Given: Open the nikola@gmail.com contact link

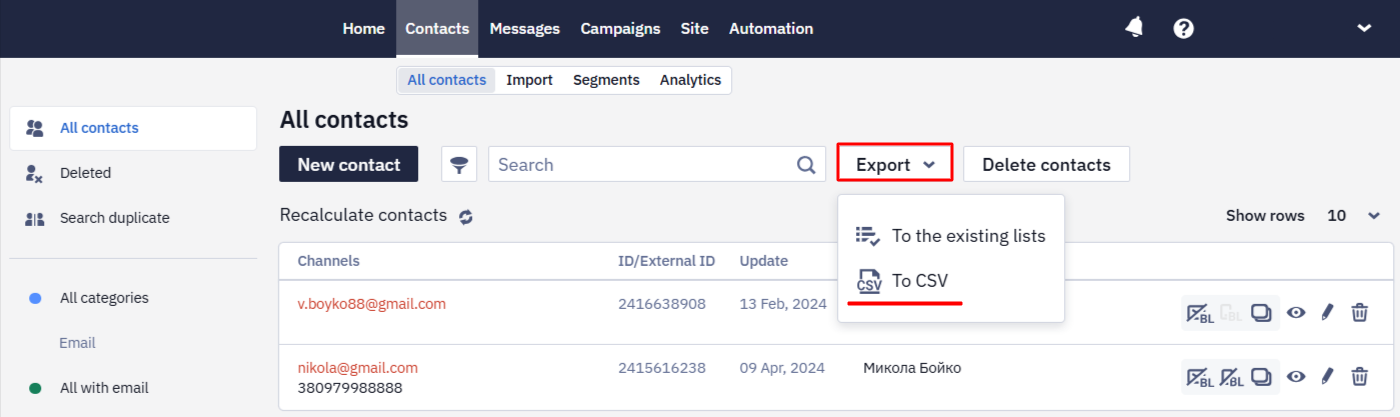Looking at the screenshot, I should [358, 367].
